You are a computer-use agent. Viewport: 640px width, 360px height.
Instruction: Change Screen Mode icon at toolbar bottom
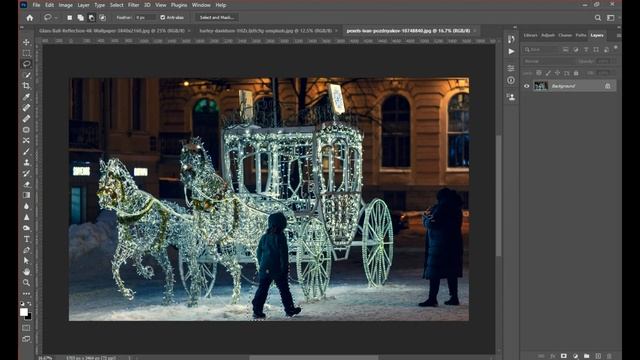pos(26,339)
